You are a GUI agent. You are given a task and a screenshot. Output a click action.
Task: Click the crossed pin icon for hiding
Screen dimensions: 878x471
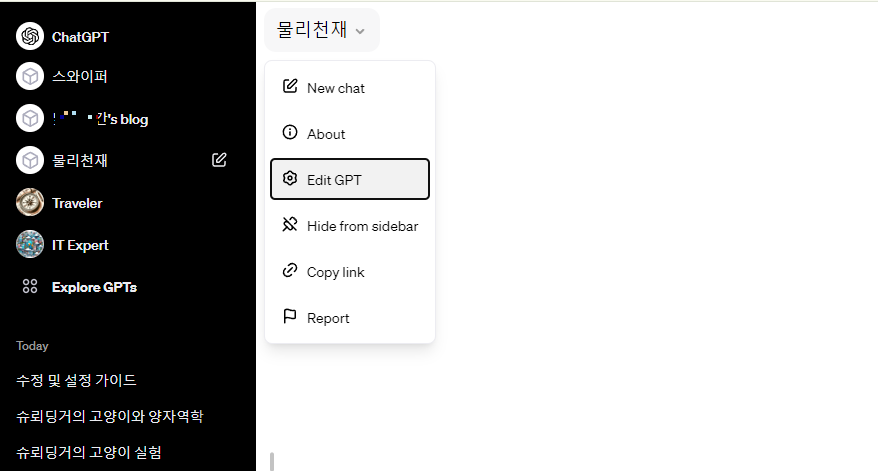290,225
